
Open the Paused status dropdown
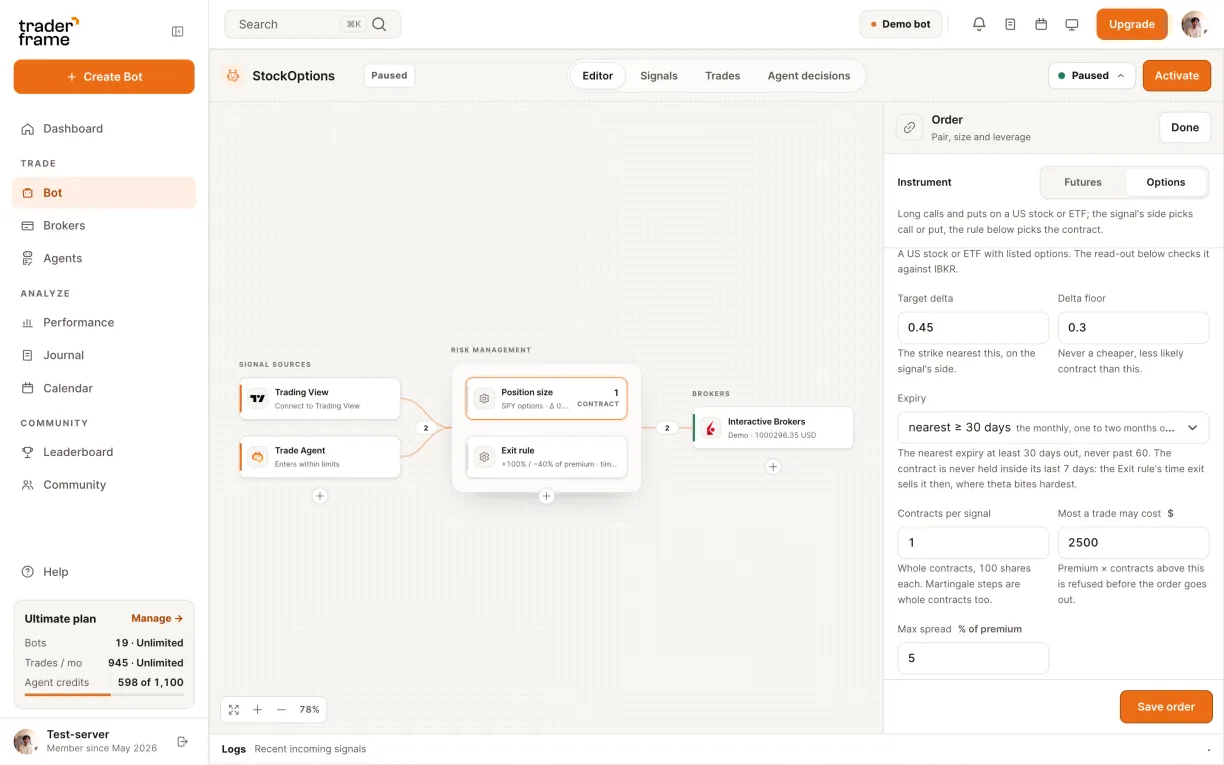pos(1091,75)
